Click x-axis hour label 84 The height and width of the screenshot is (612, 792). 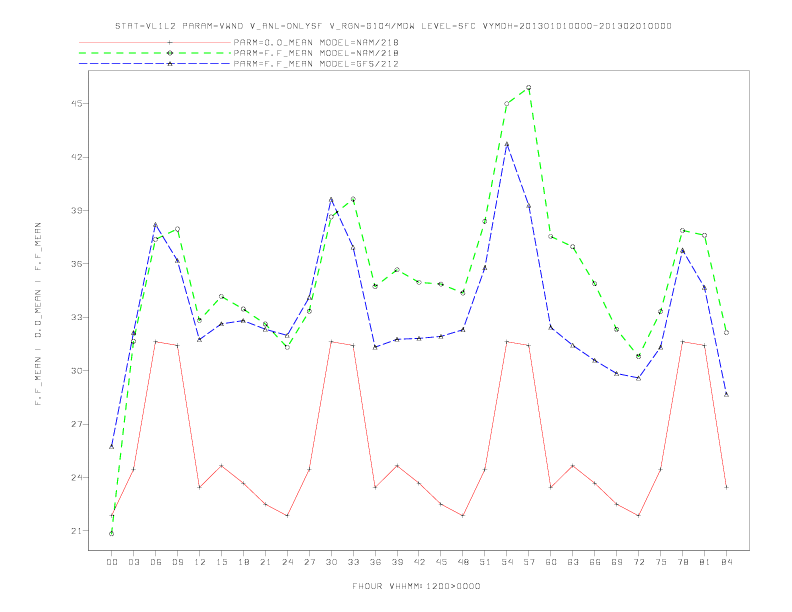[x=726, y=562]
